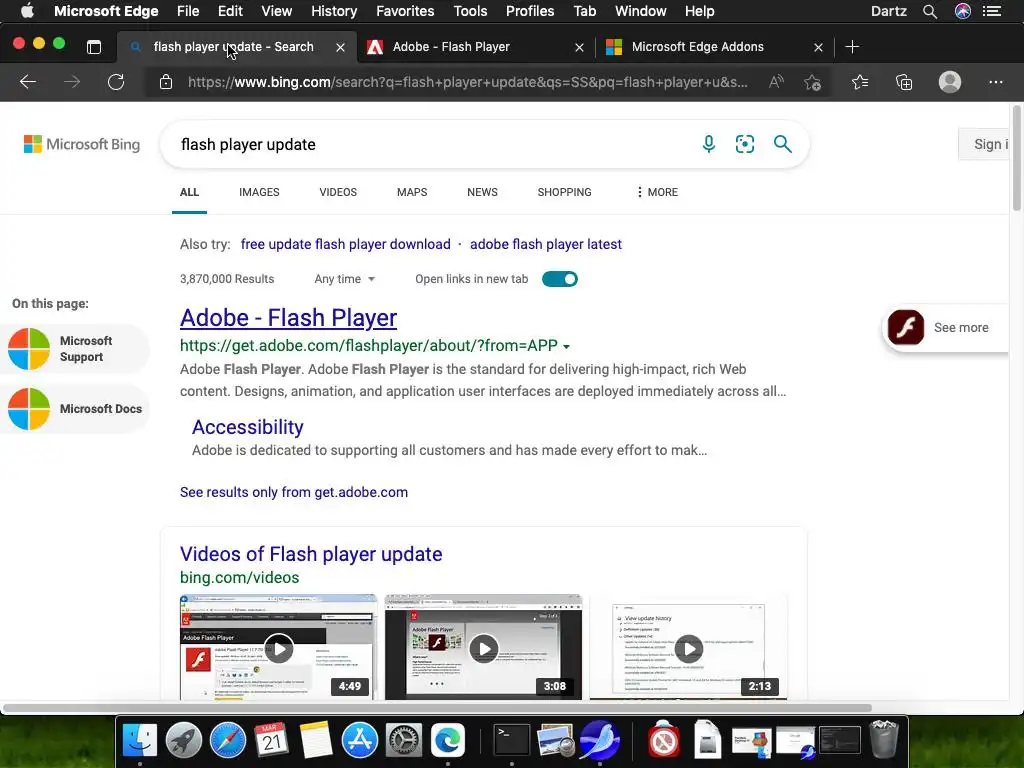Screen dimensions: 1024x768
Task: Play the 3:08 video thumbnail
Action: pos(483,648)
